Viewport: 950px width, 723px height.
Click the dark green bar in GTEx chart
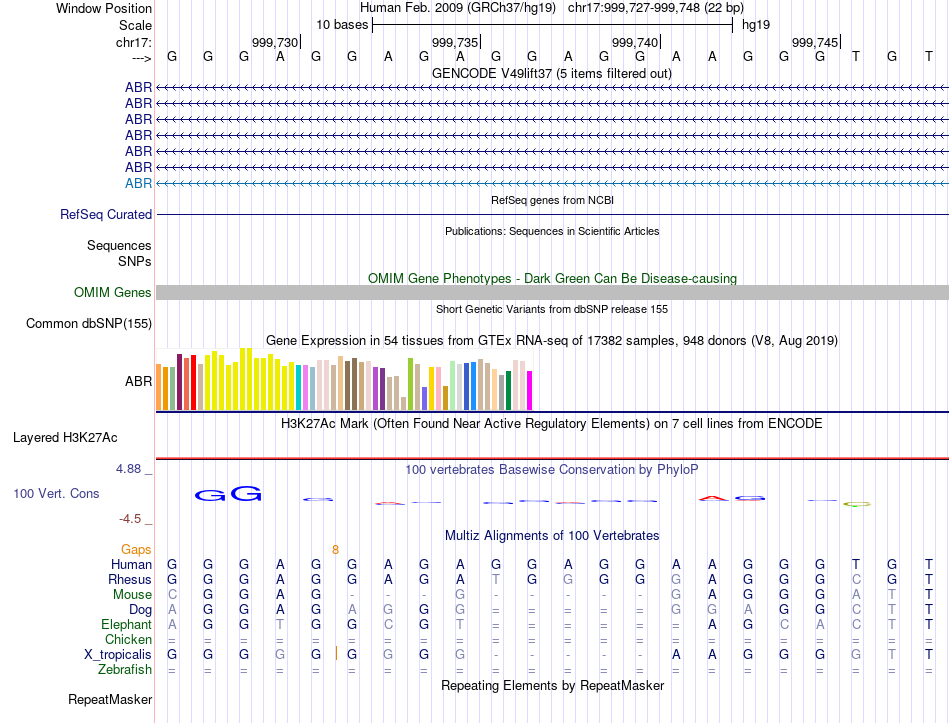[x=508, y=391]
